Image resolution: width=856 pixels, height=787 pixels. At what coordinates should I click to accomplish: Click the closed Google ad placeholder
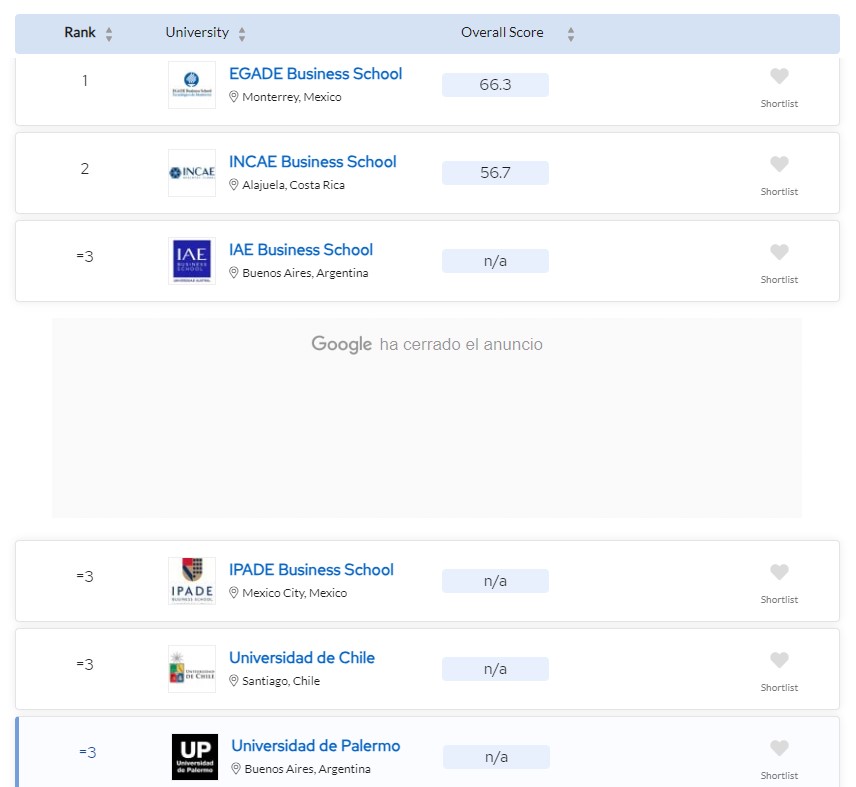pos(427,417)
